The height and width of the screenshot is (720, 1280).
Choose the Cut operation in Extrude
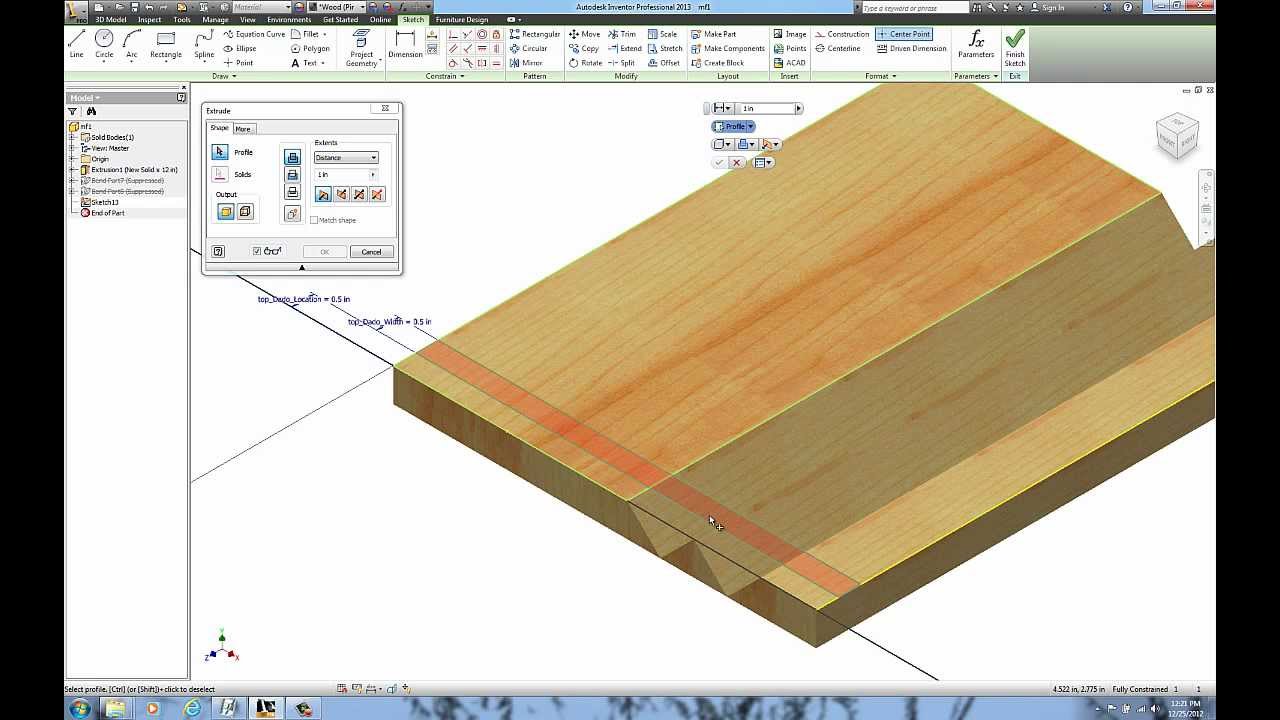[292, 175]
